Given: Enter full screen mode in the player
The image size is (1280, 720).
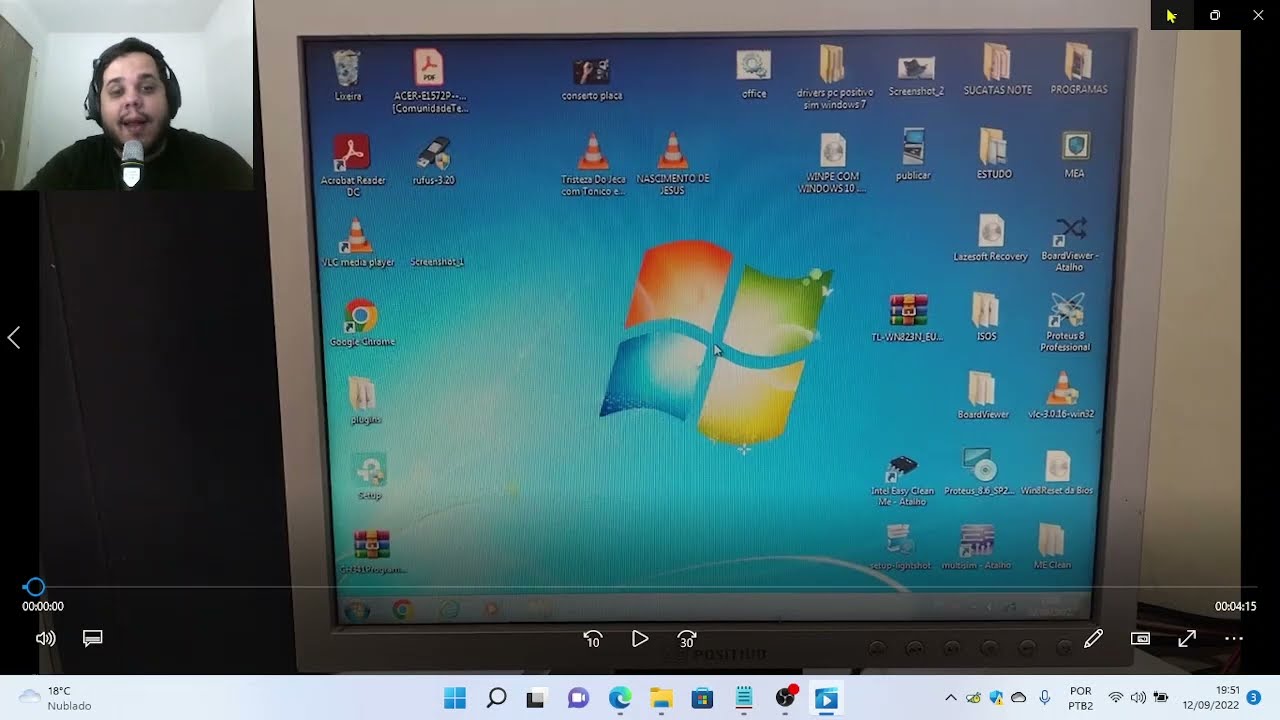Looking at the screenshot, I should point(1187,638).
